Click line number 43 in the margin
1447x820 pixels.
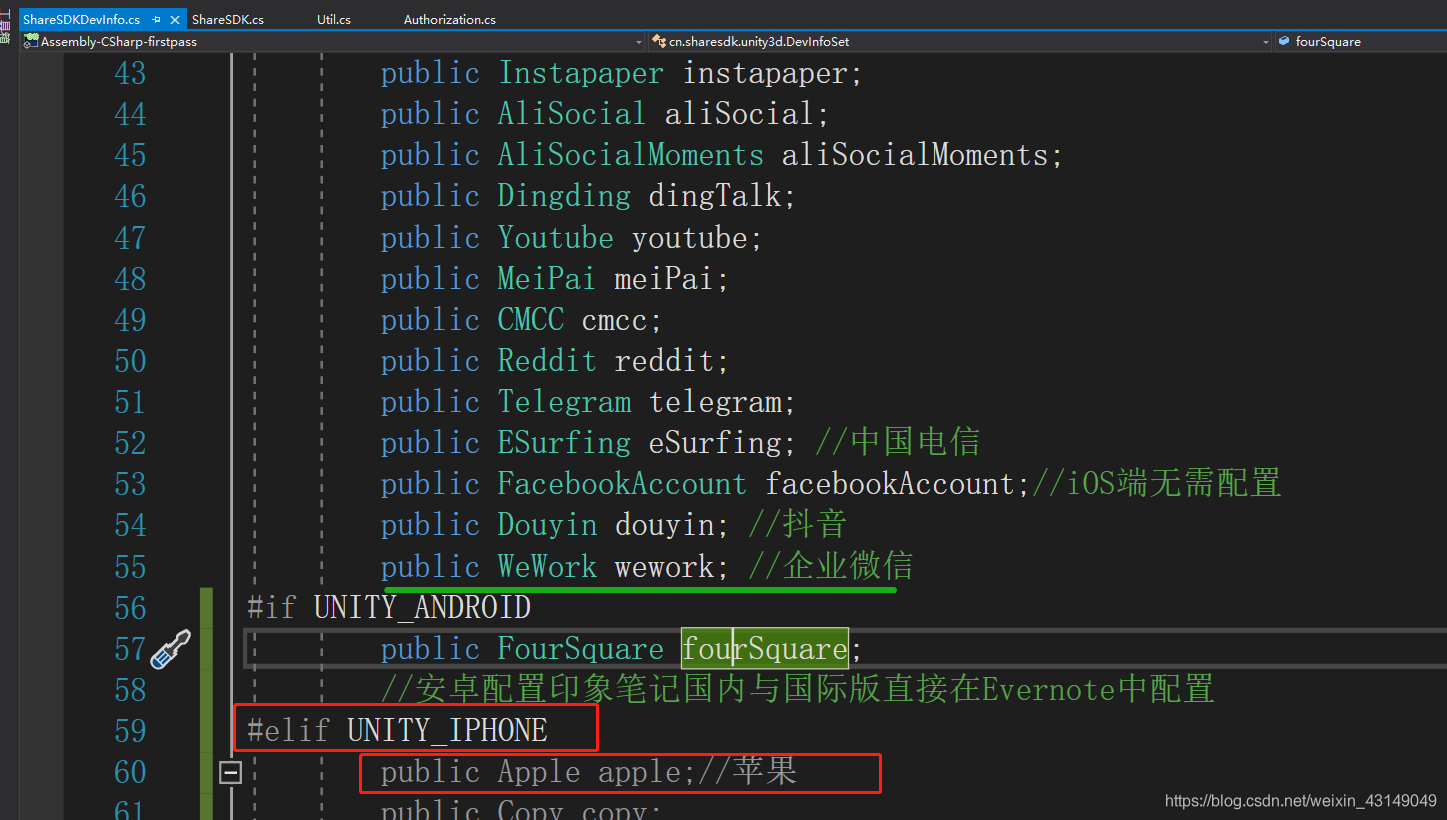(x=130, y=73)
